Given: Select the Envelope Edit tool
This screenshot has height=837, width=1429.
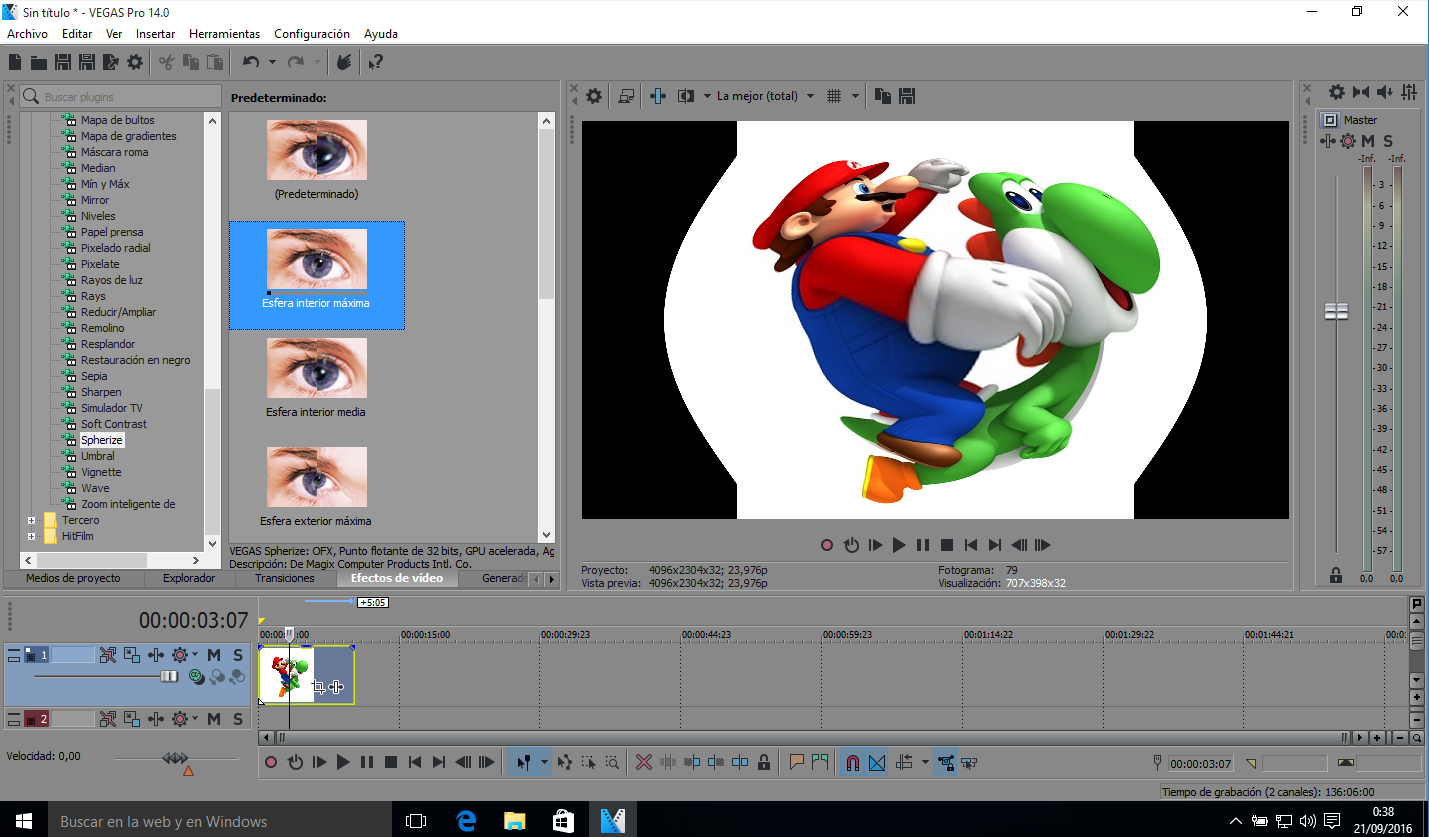Looking at the screenshot, I should pos(565,762).
